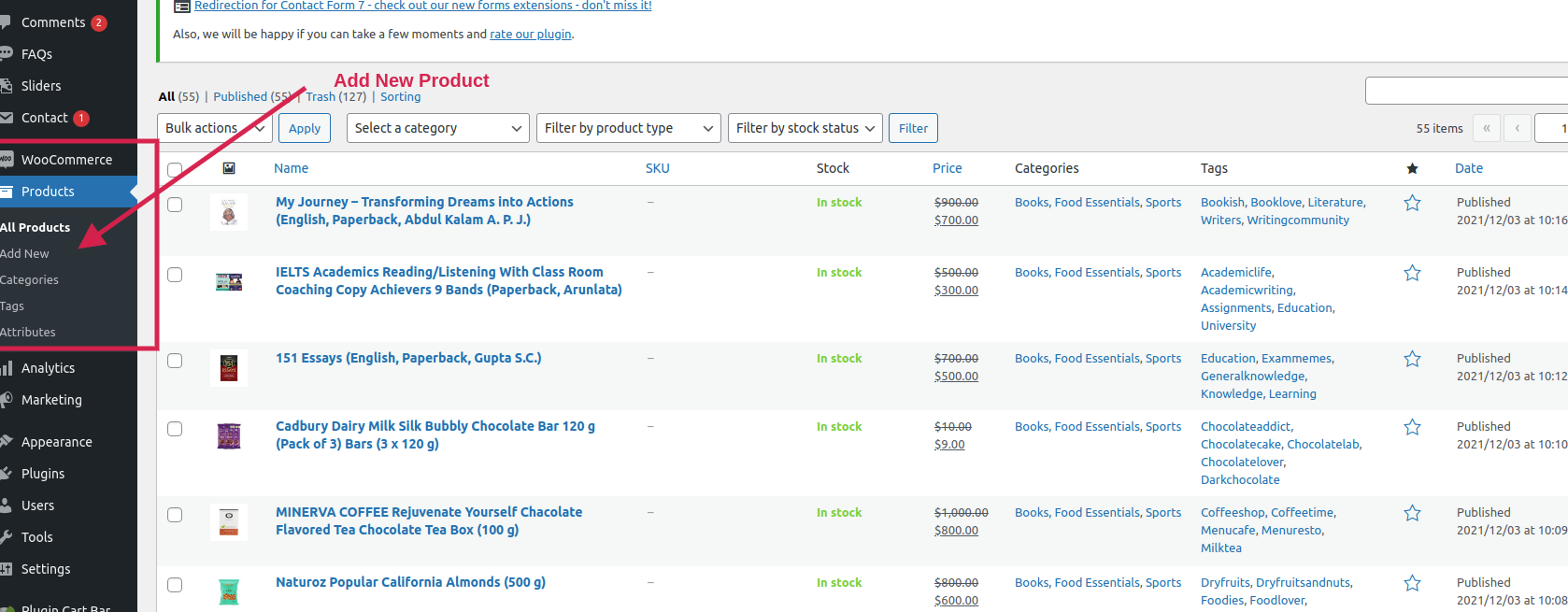
Task: Click the Users person icon
Action: (x=5, y=505)
